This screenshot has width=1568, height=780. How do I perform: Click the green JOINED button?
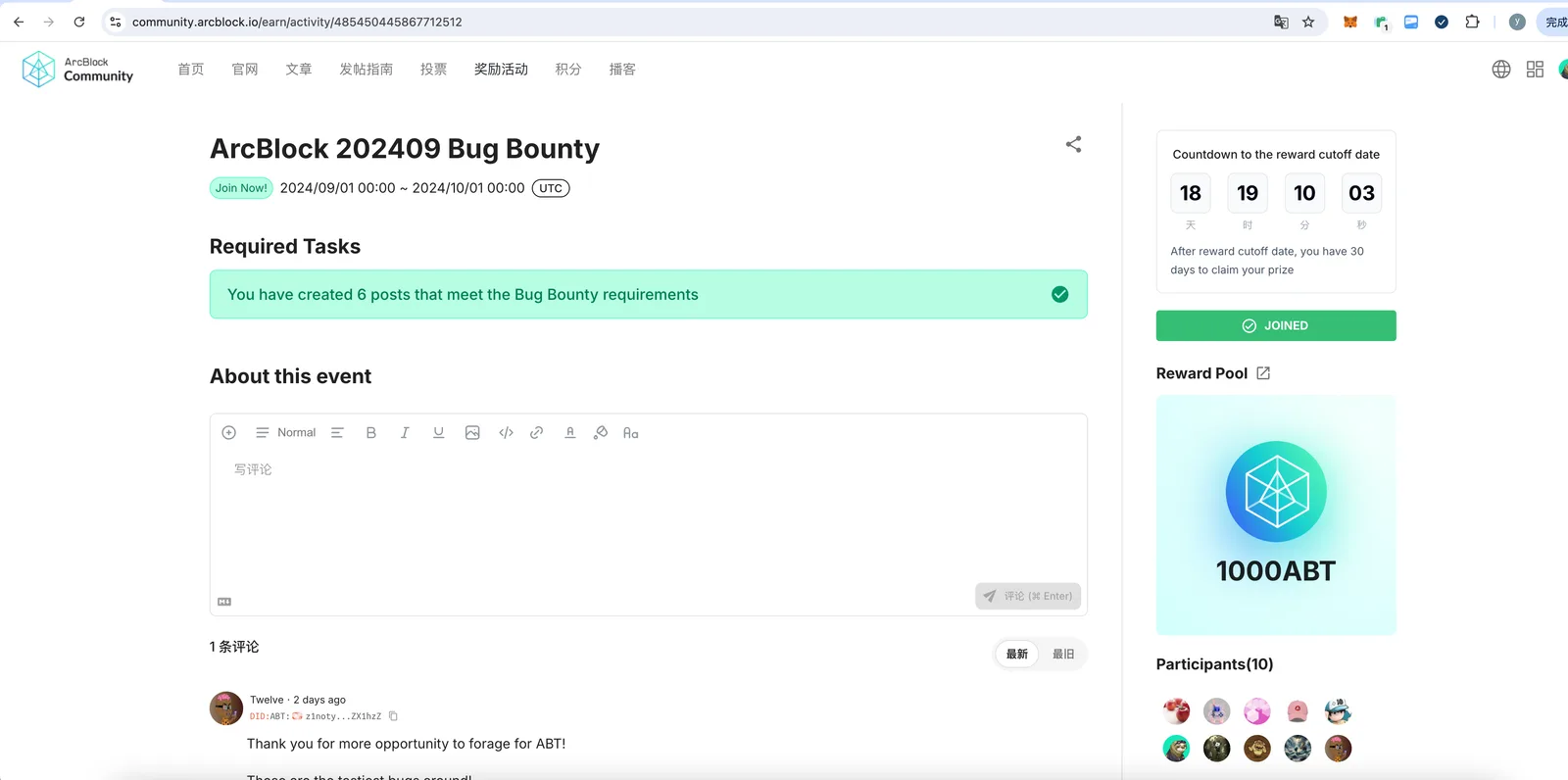point(1276,326)
